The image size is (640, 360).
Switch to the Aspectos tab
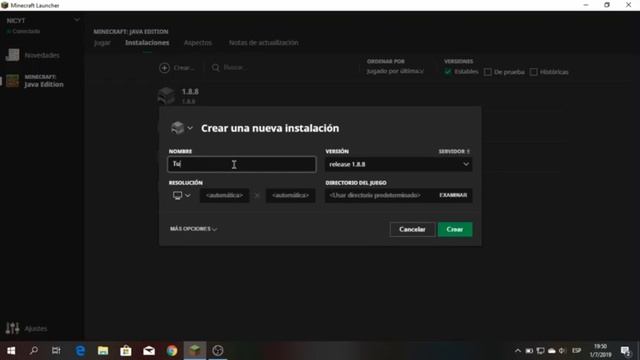(x=198, y=42)
